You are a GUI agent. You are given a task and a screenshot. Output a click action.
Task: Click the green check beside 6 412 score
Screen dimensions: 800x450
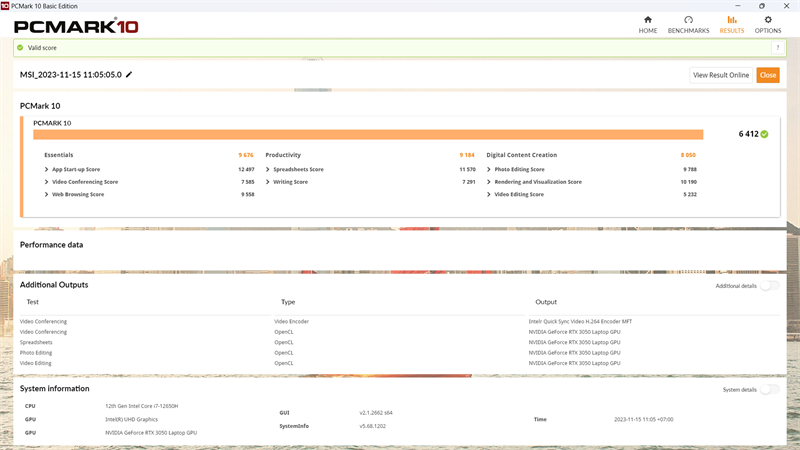[x=764, y=134]
